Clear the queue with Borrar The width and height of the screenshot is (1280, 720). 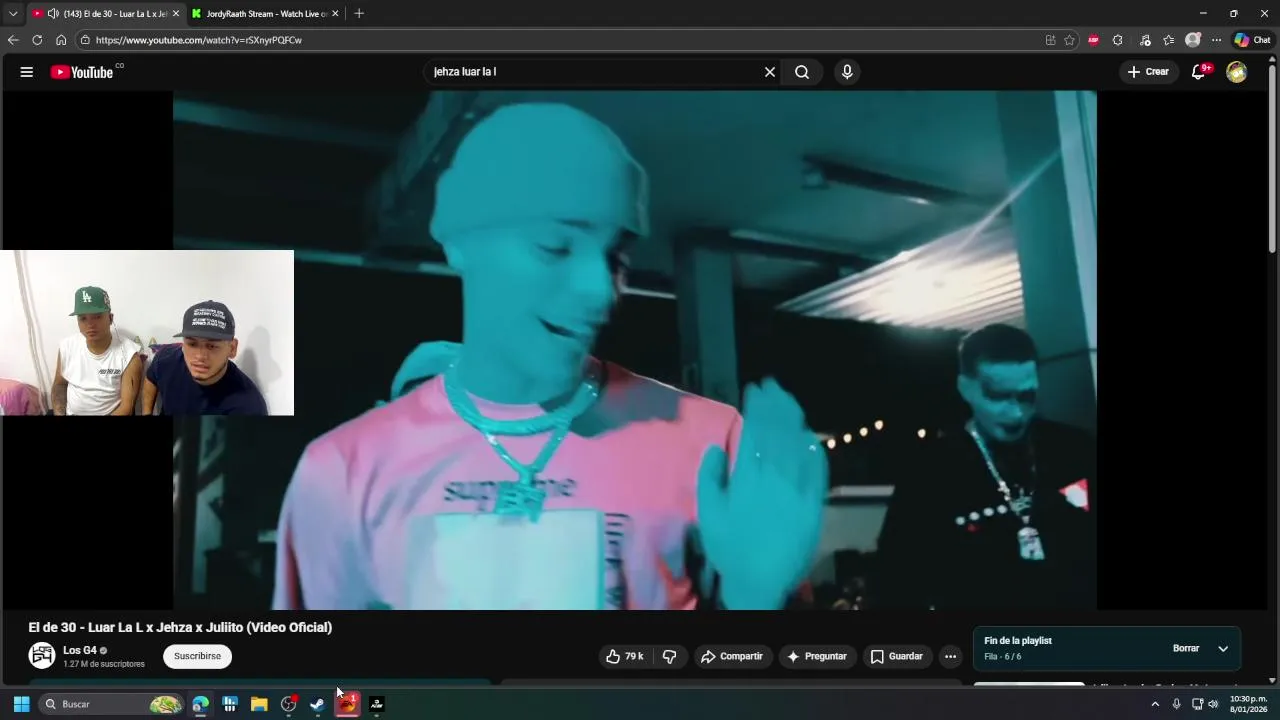point(1186,648)
